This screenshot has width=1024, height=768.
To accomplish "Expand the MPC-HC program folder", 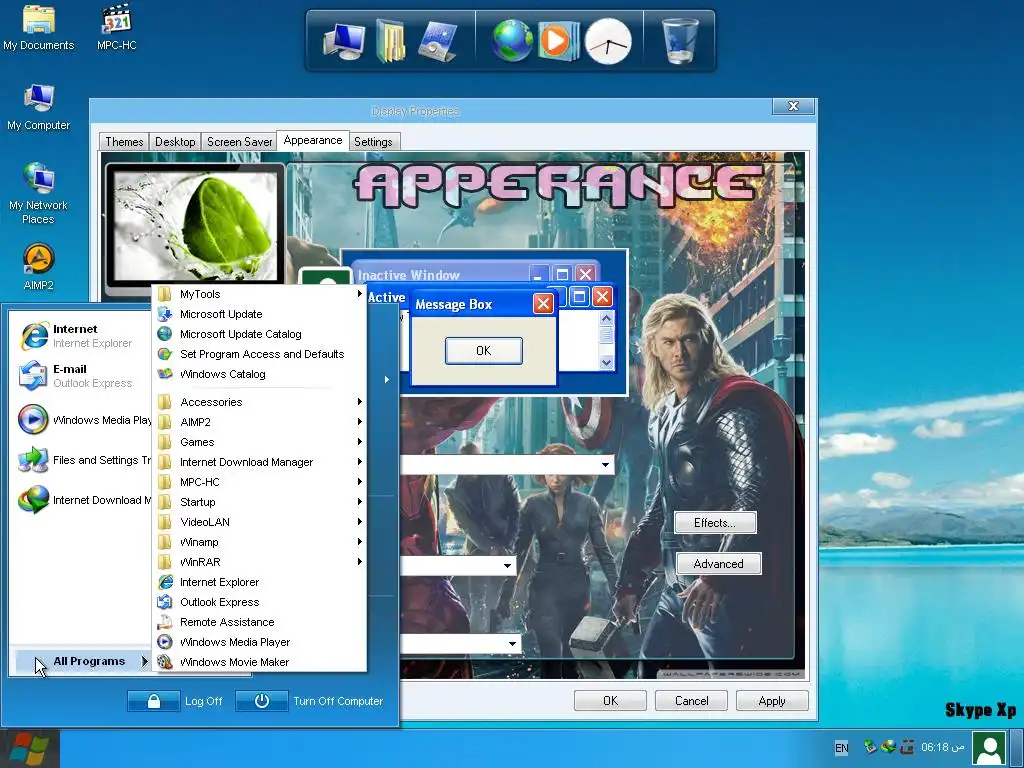I will [x=259, y=482].
